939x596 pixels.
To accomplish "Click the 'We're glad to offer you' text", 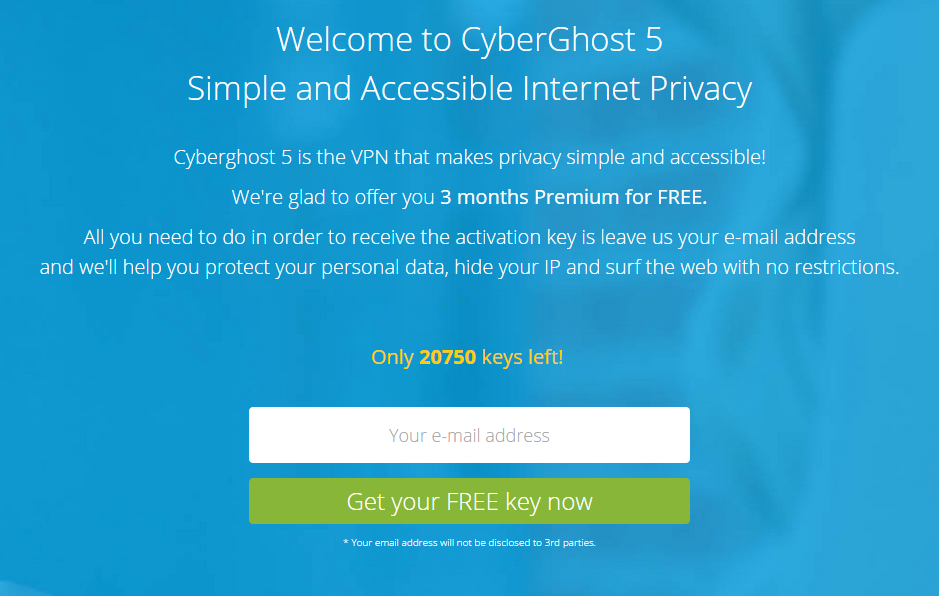I will coord(333,198).
